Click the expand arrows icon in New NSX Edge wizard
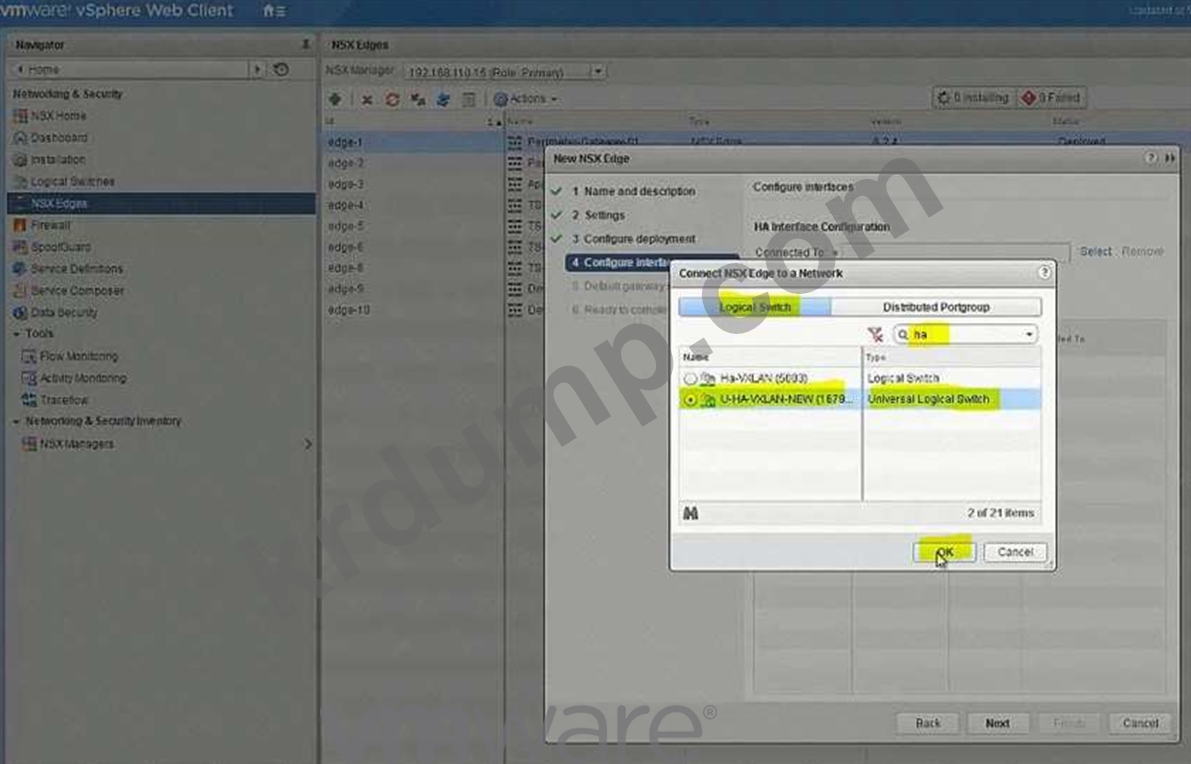The image size is (1191, 764). click(1170, 158)
